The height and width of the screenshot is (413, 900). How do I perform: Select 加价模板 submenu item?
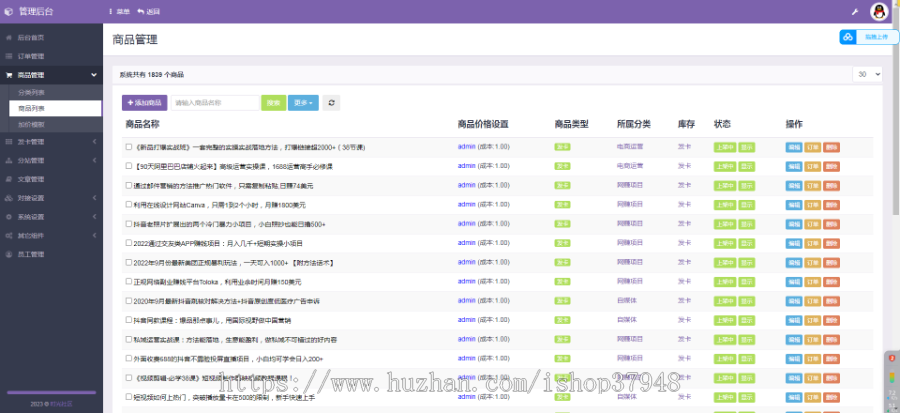[32, 124]
